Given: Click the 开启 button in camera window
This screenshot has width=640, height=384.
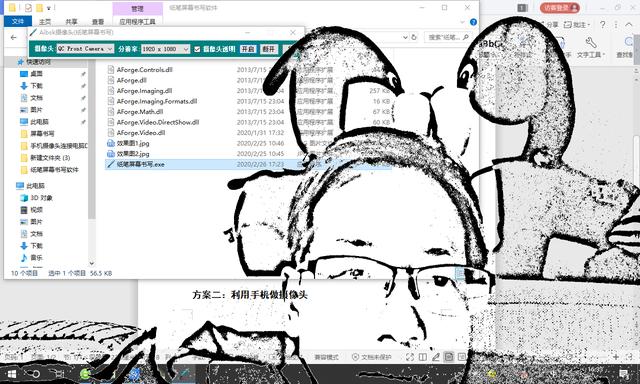Looking at the screenshot, I should point(248,49).
